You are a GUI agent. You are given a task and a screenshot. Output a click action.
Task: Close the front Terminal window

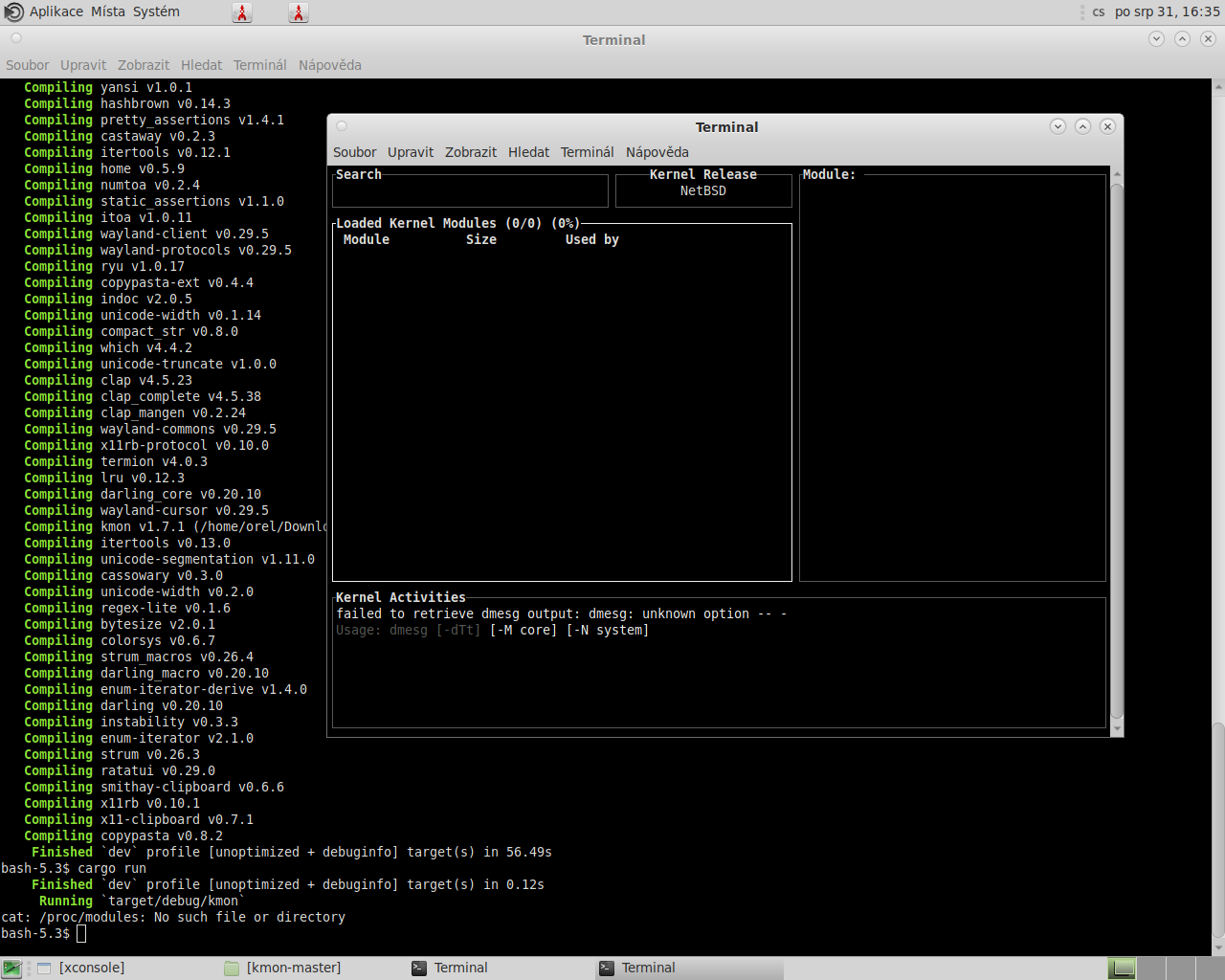[x=1107, y=126]
